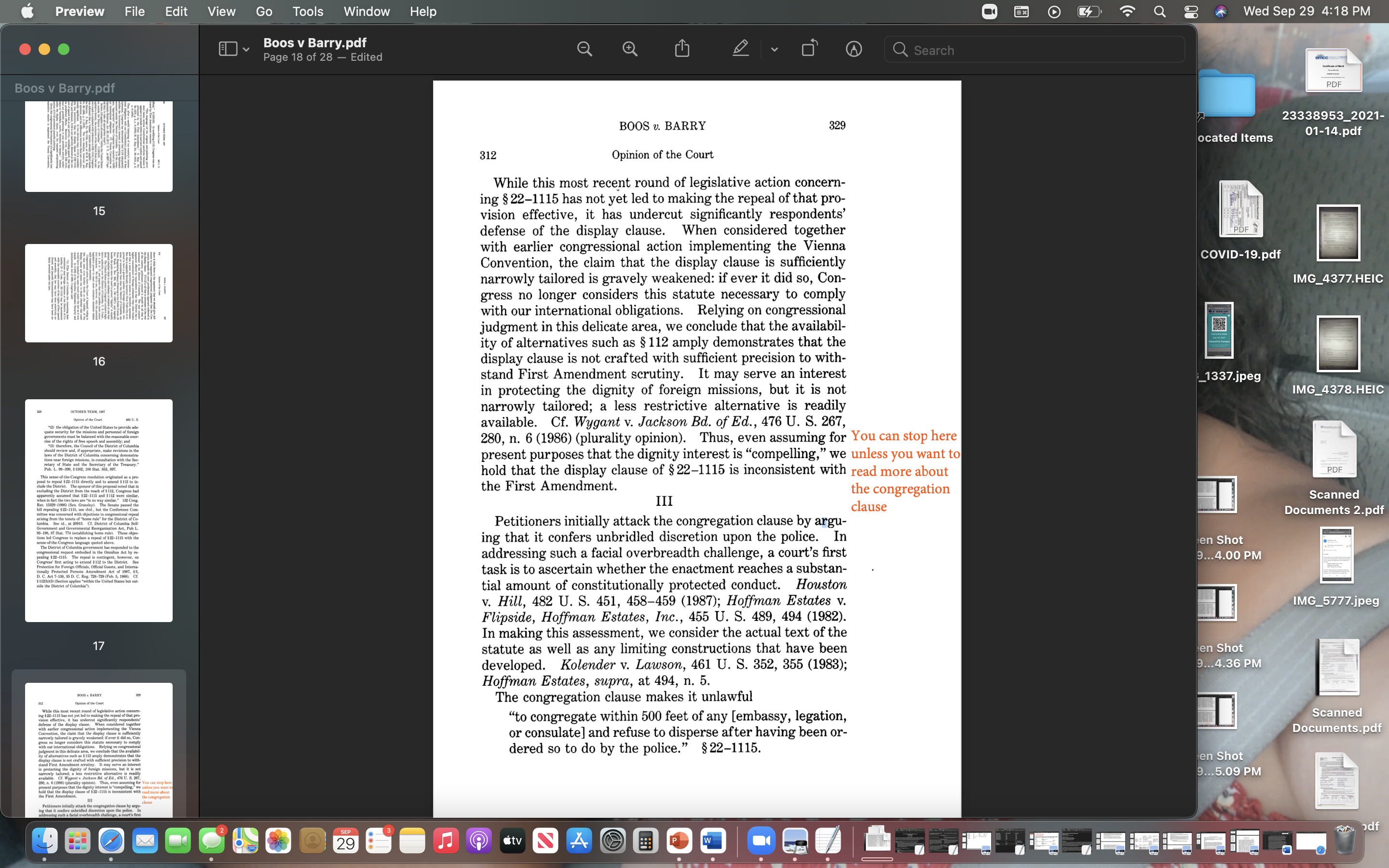Show the Markup toolbar
Screen dimensions: 1389x868
(x=854, y=49)
